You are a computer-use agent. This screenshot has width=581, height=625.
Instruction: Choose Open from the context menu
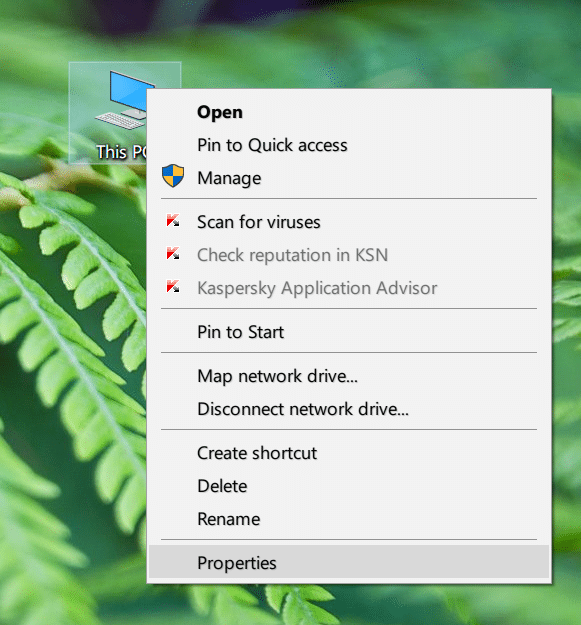[x=349, y=112]
